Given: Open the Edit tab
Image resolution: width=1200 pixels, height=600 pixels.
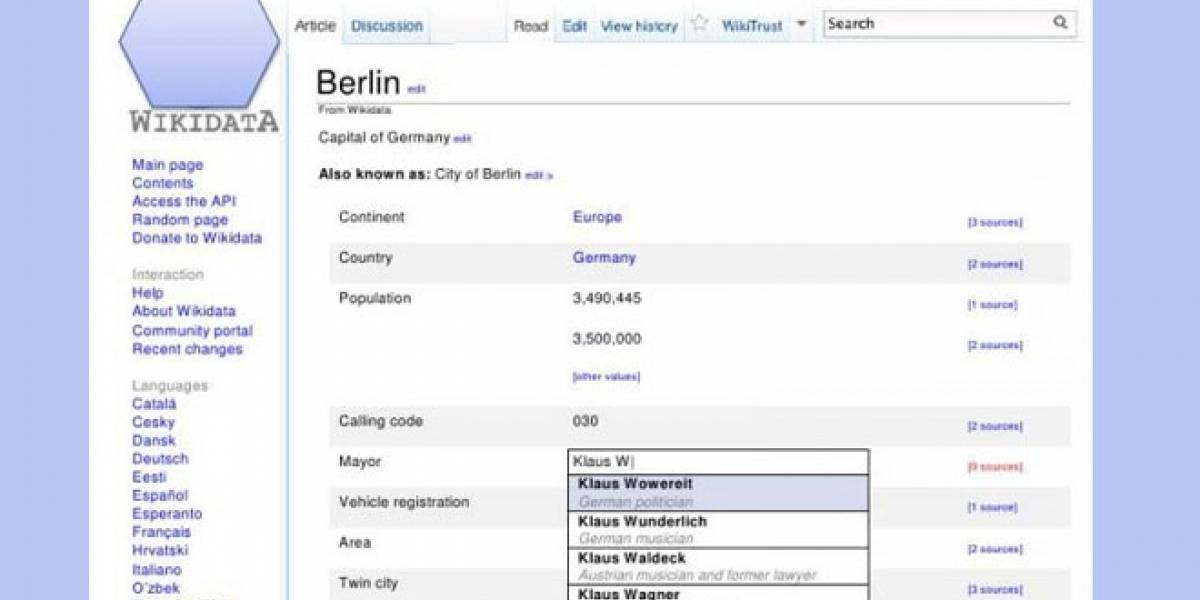Looking at the screenshot, I should pyautogui.click(x=574, y=26).
